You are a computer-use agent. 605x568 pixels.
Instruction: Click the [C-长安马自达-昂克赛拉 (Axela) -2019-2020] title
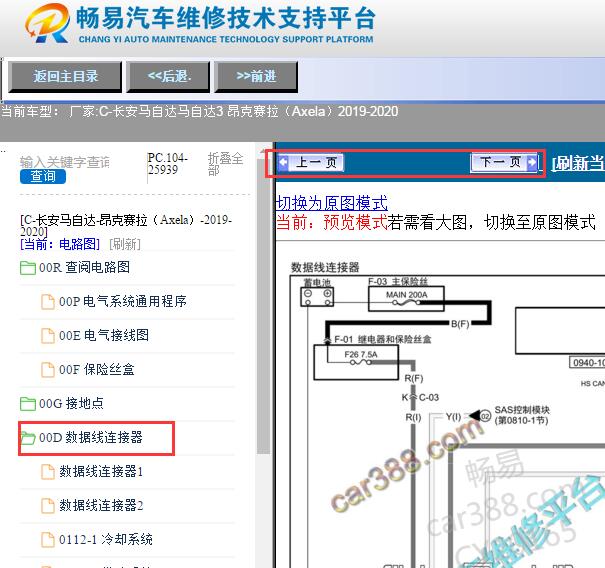[126, 225]
